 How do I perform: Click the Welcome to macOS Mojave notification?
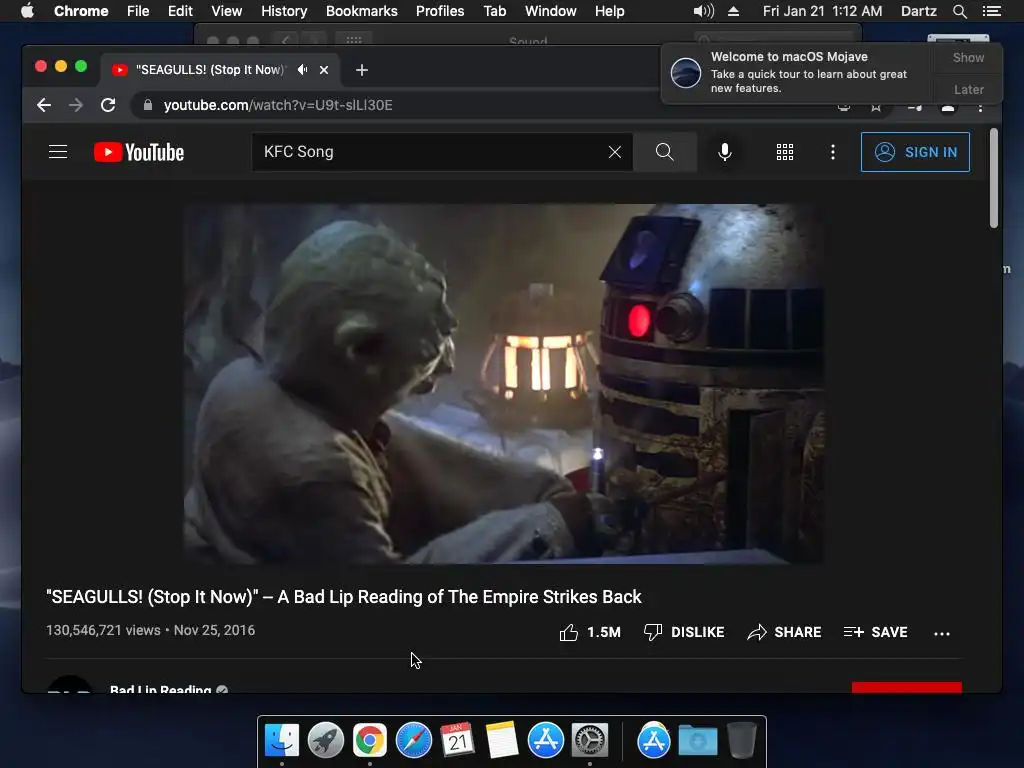coord(797,72)
